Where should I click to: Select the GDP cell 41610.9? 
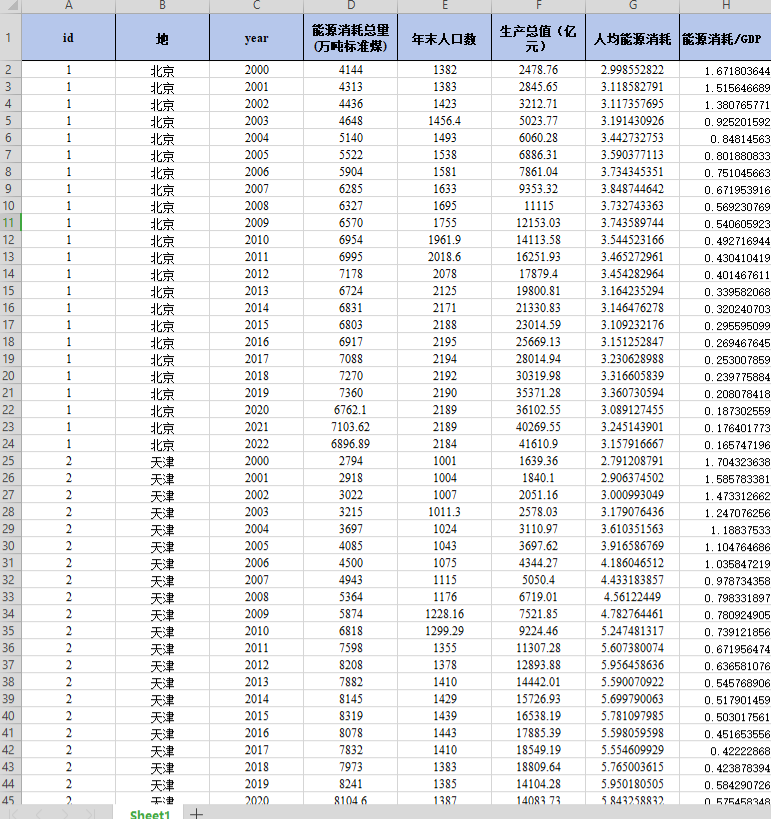pos(539,444)
